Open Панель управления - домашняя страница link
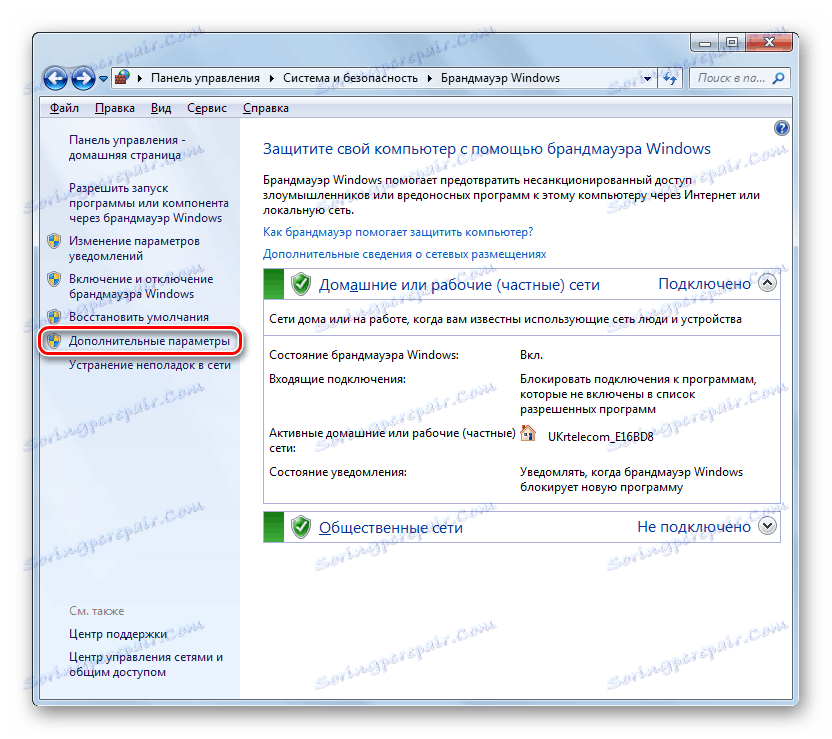The image size is (832, 739). pyautogui.click(x=127, y=147)
